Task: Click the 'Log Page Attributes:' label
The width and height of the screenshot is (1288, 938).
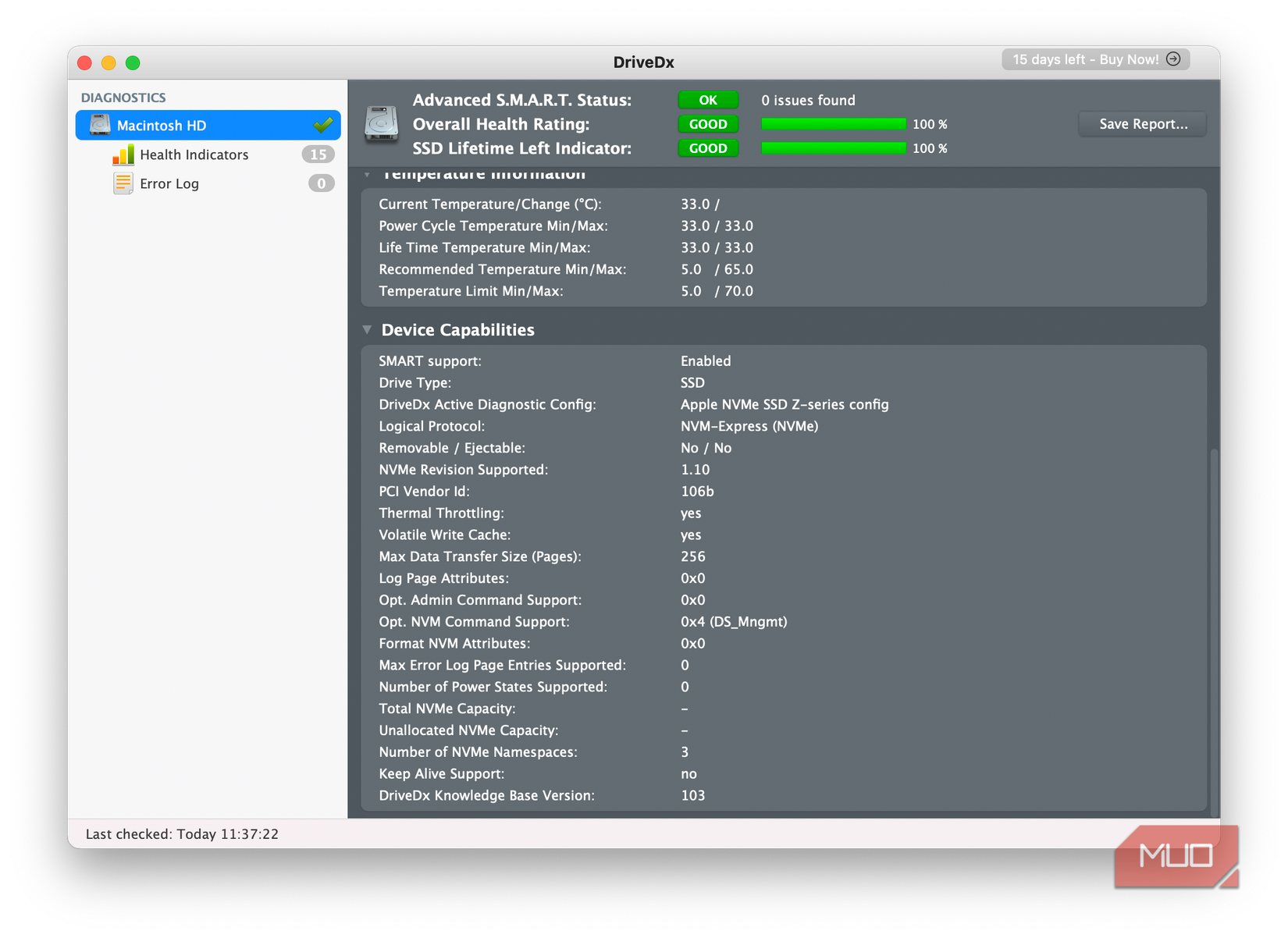Action: click(444, 578)
